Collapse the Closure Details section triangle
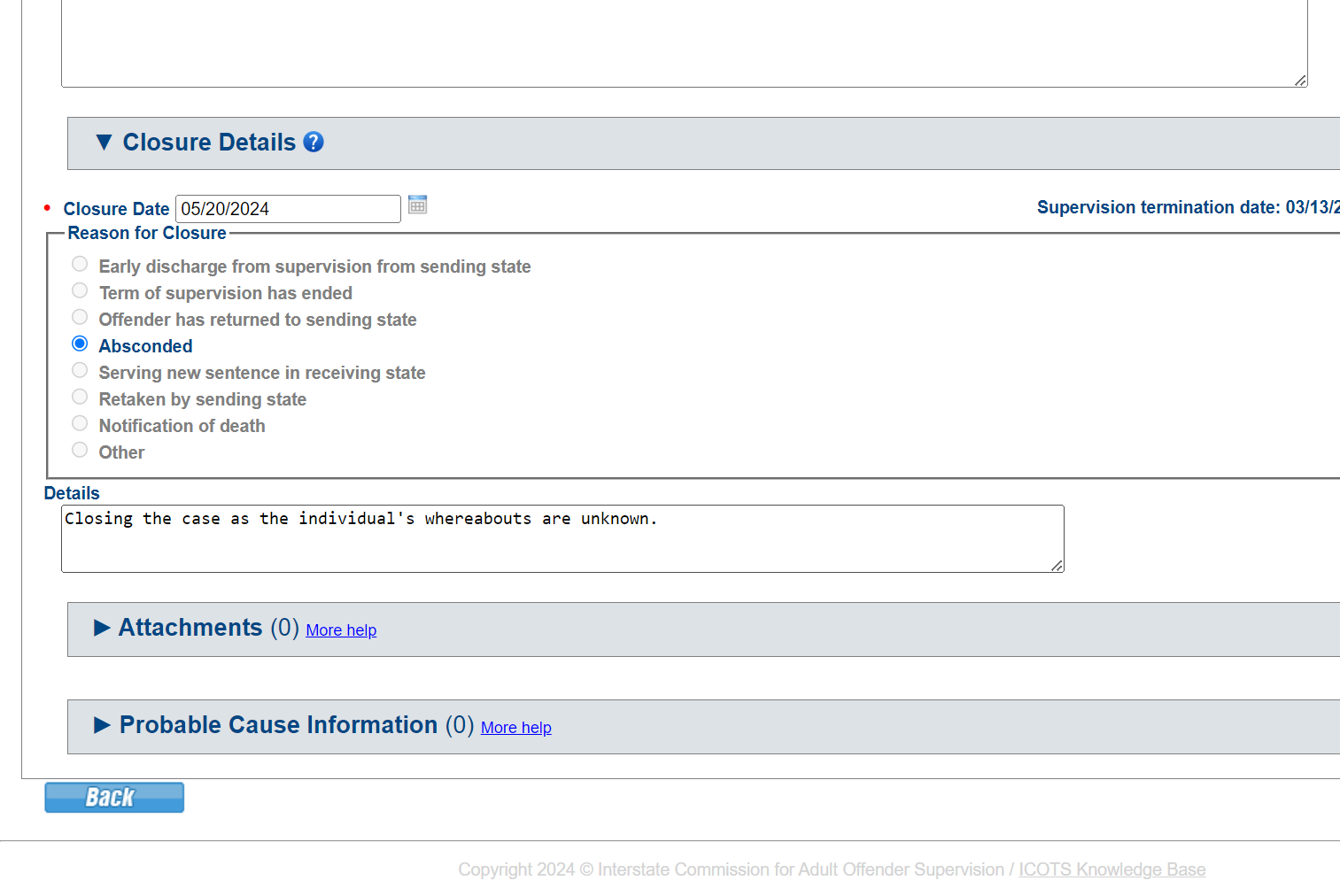Screen dimensions: 1340x896 104,143
